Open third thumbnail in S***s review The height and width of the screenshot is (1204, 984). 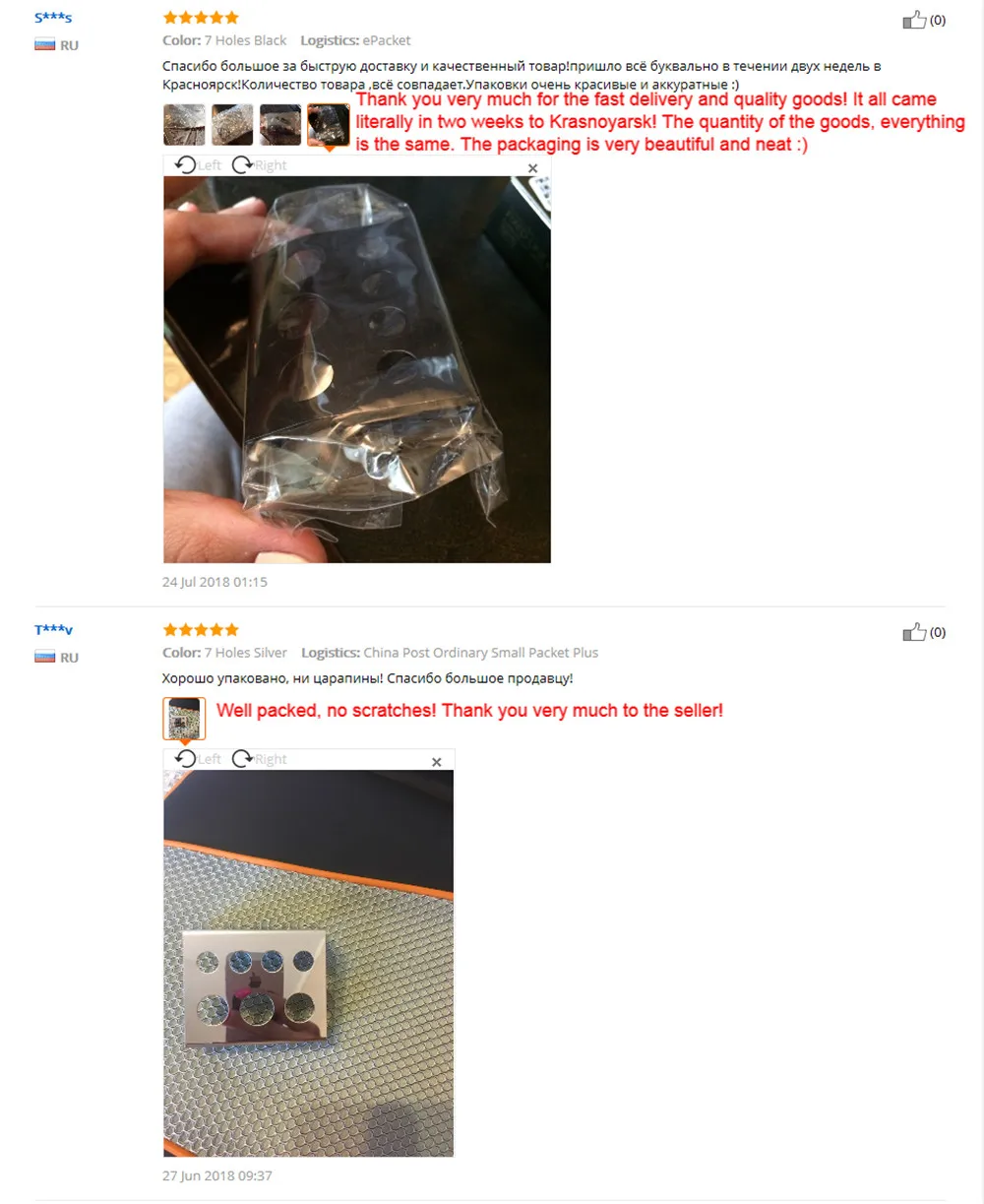tap(280, 125)
